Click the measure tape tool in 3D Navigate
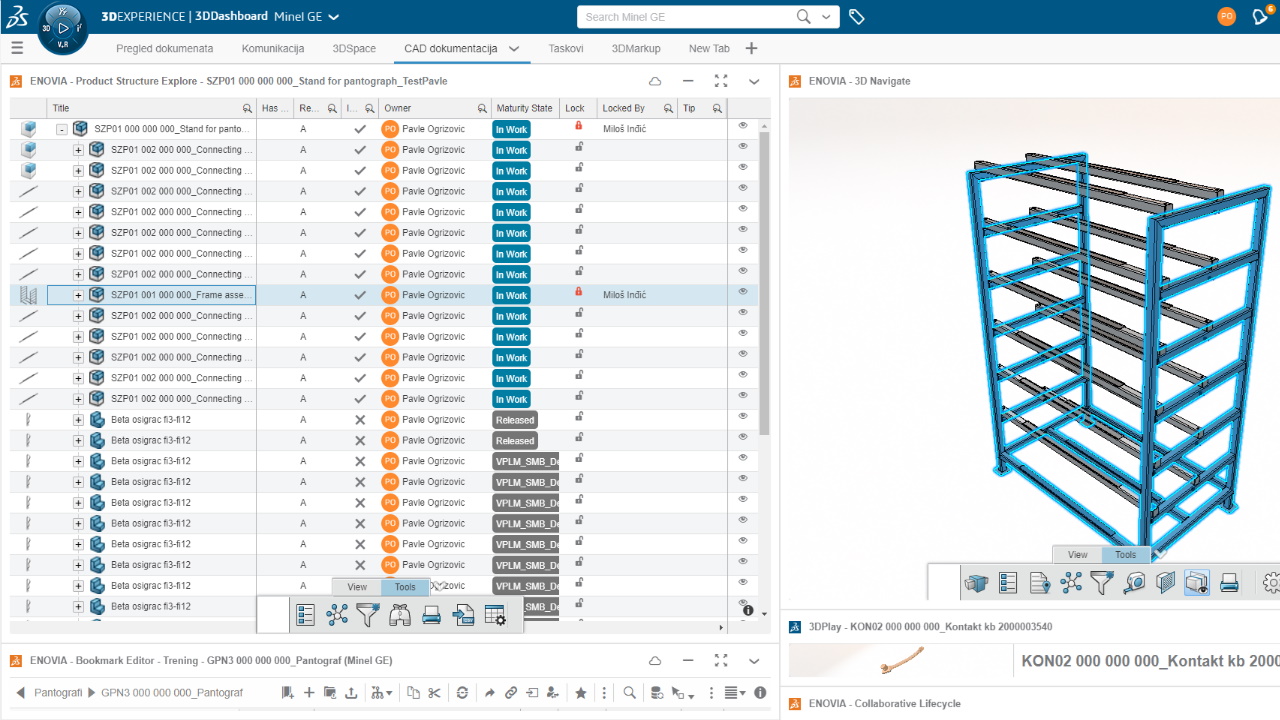Image resolution: width=1280 pixels, height=720 pixels. (1134, 583)
